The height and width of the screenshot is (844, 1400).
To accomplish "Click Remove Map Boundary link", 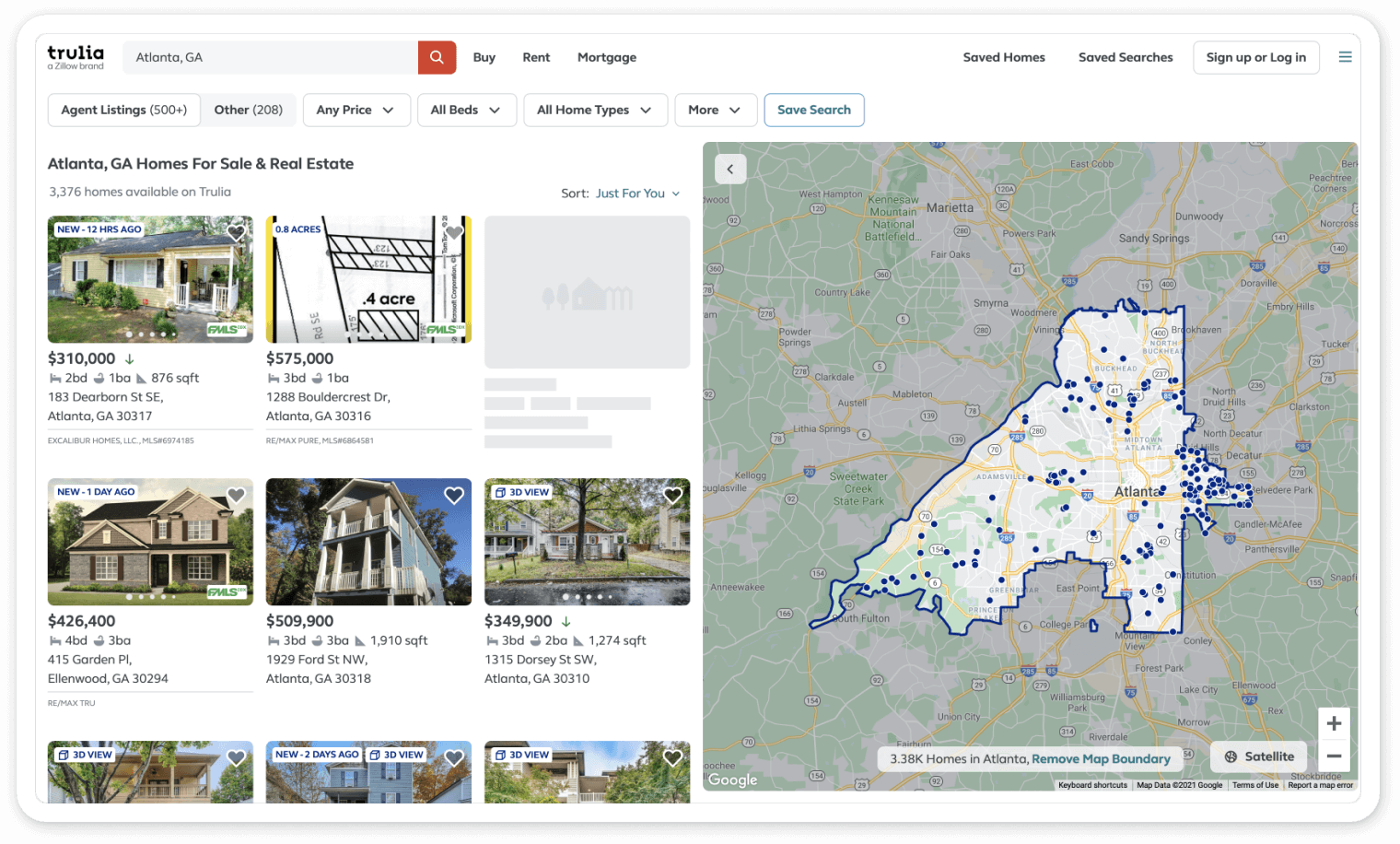I will click(1101, 759).
